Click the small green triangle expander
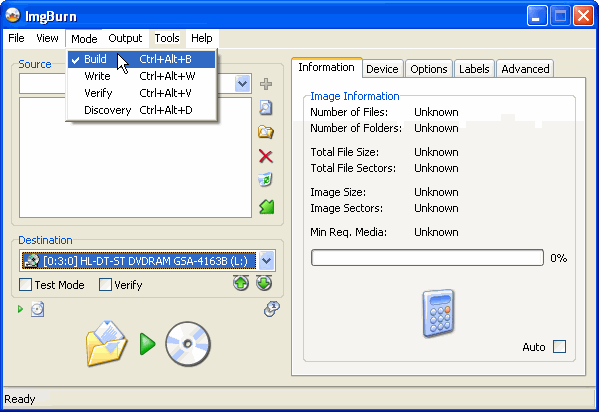Viewport: 599px width, 412px height. tap(20, 309)
